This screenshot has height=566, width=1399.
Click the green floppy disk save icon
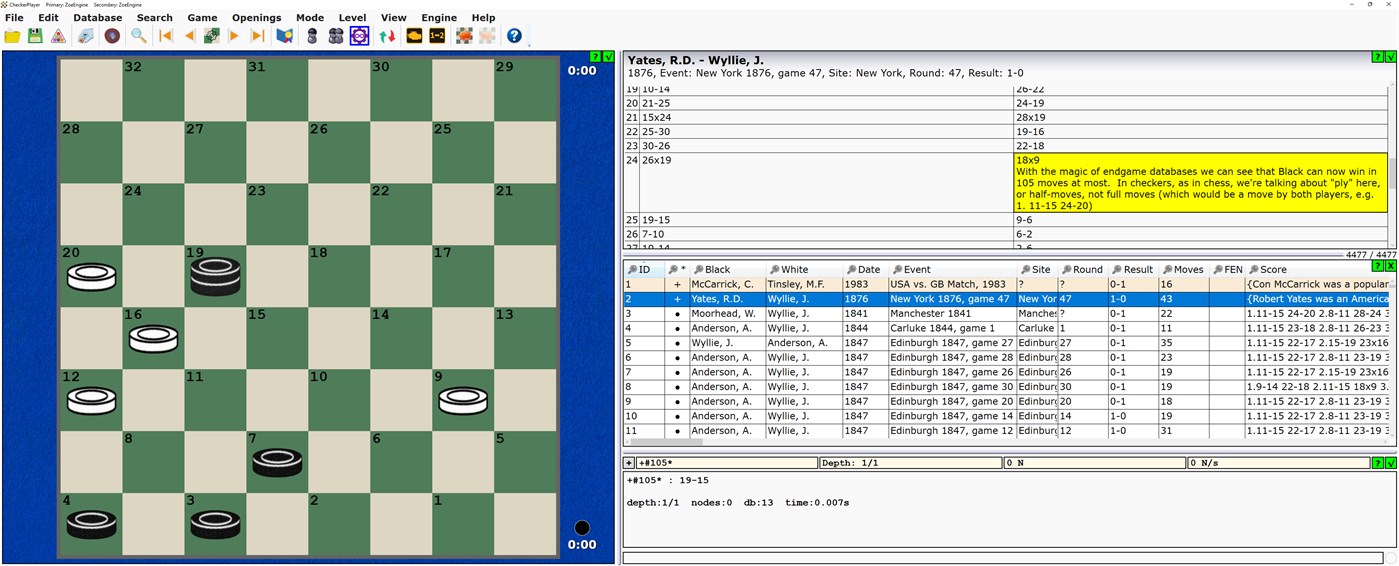point(35,36)
